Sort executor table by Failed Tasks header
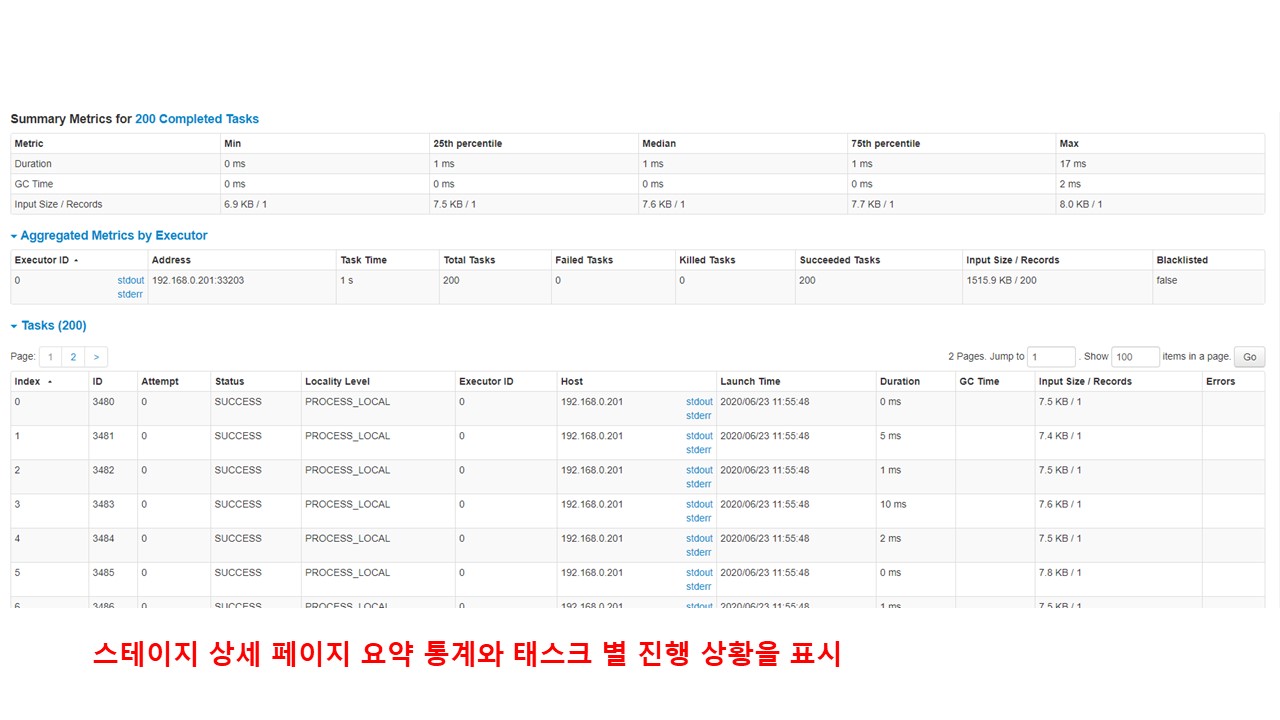The width and height of the screenshot is (1280, 720). coord(613,260)
